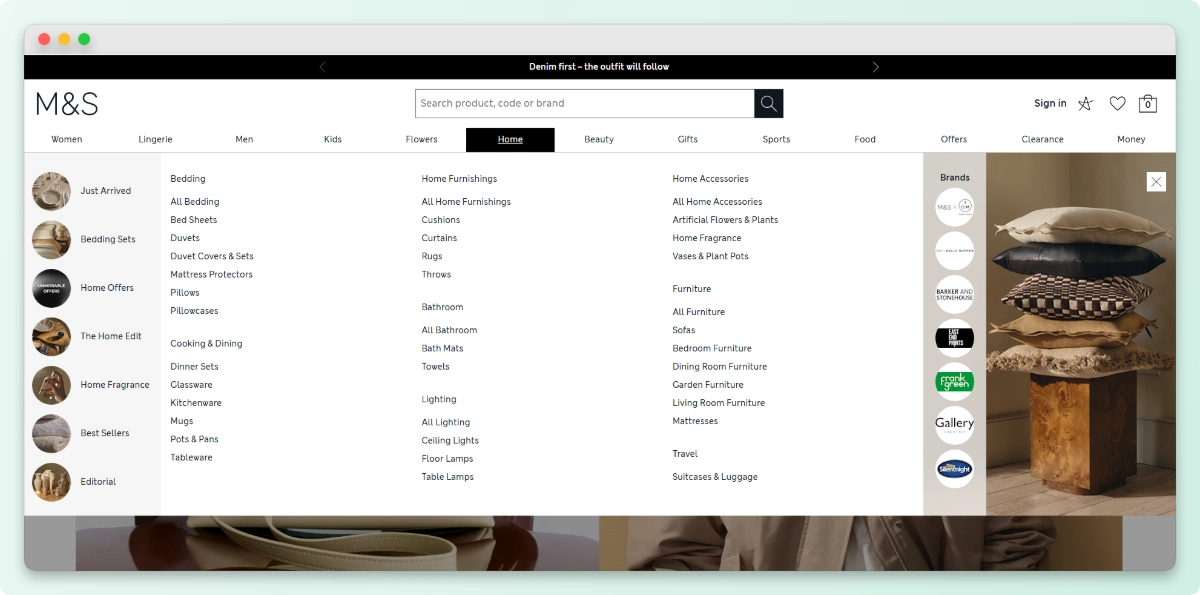Open the heart wishlist icon
Image resolution: width=1200 pixels, height=595 pixels.
pos(1117,103)
